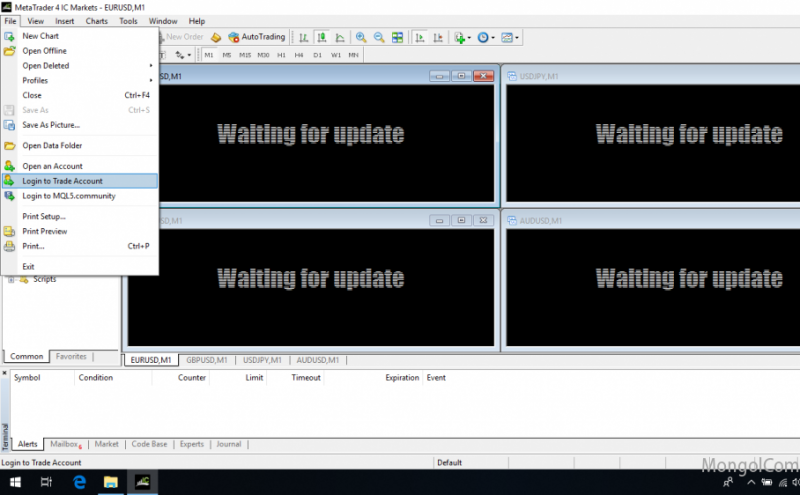Open the Help menu
This screenshot has height=495, width=800.
(x=196, y=21)
